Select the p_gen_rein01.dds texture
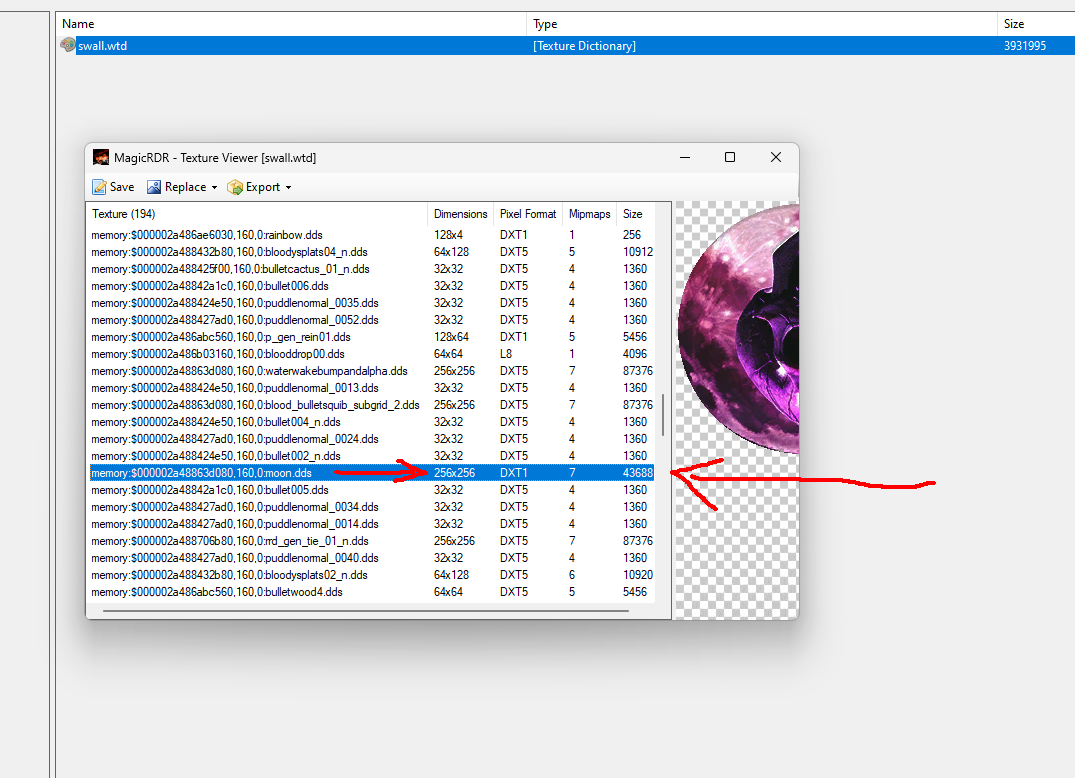This screenshot has height=778, width=1075. [x=372, y=337]
